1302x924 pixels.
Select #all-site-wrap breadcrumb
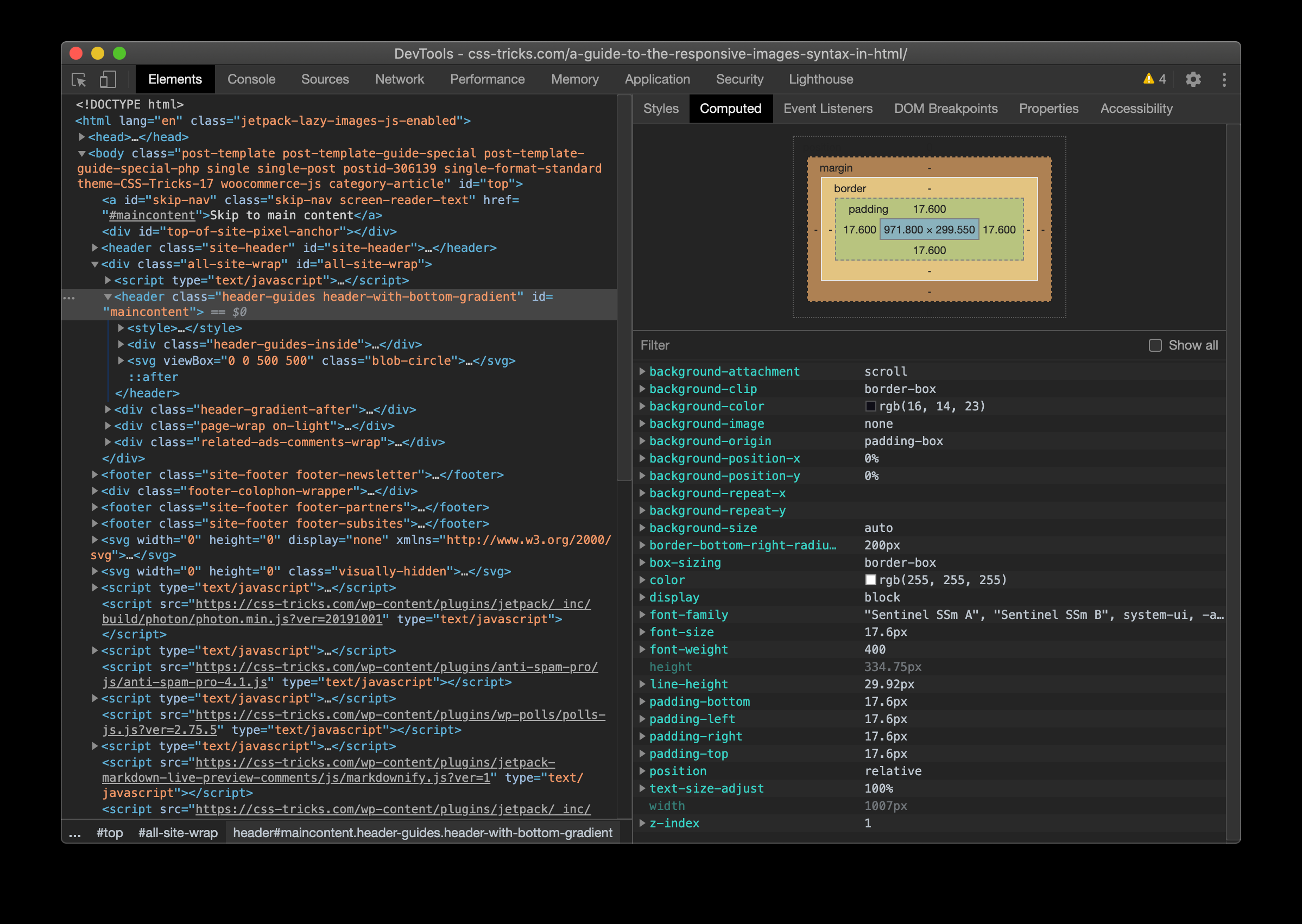pyautogui.click(x=178, y=833)
